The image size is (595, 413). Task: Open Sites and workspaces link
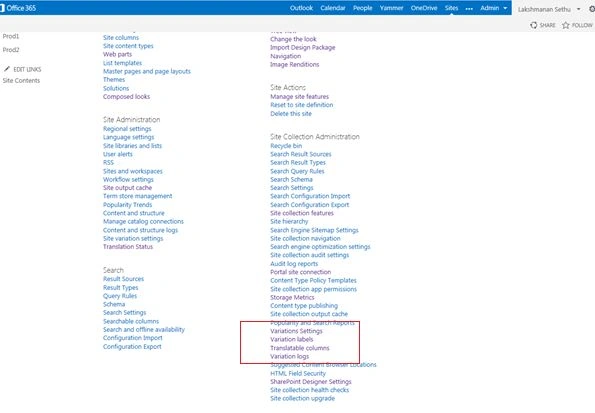click(x=133, y=171)
